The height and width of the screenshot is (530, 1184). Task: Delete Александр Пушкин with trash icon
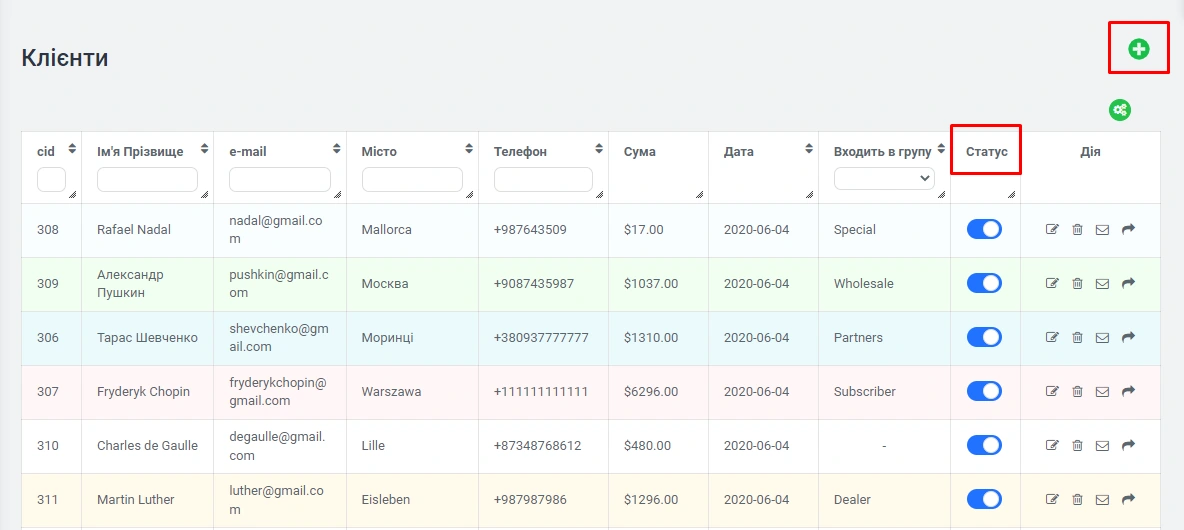click(x=1077, y=284)
